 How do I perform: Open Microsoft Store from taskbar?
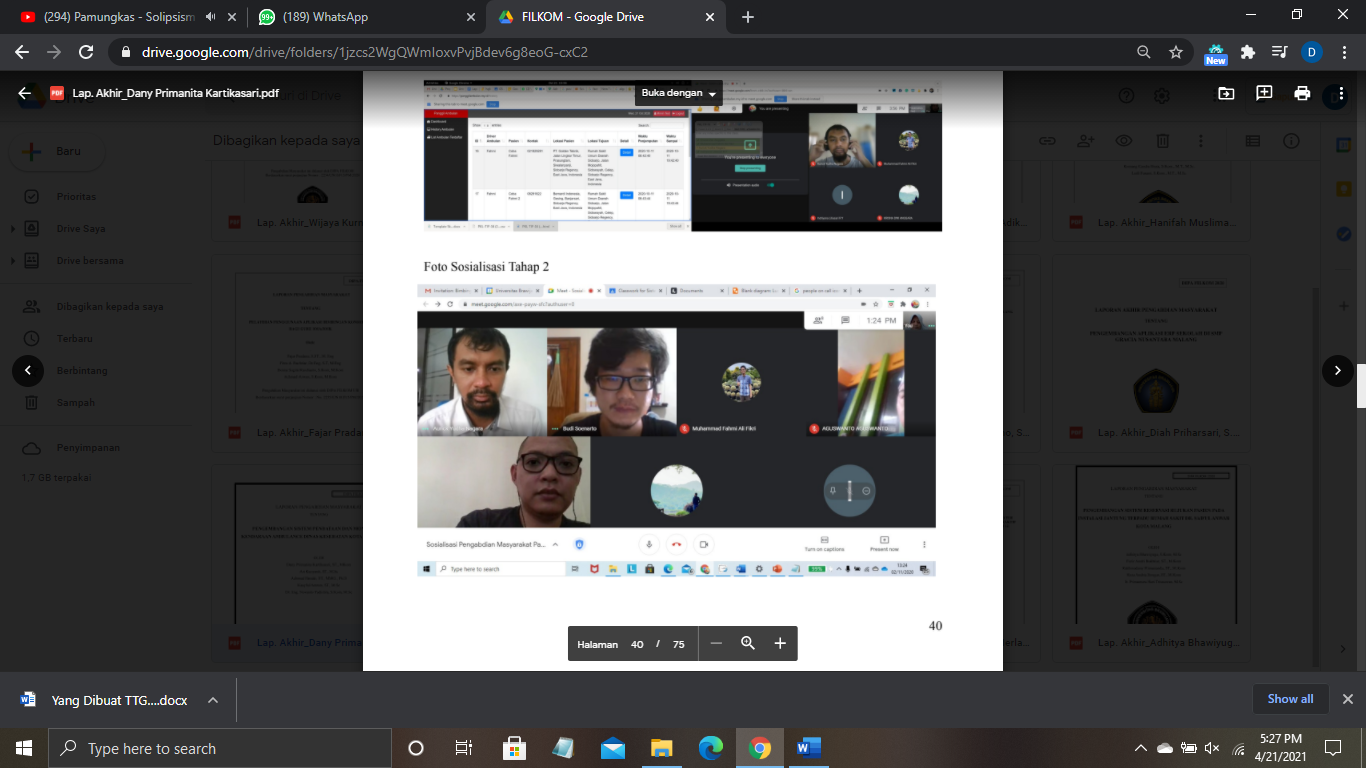point(514,748)
